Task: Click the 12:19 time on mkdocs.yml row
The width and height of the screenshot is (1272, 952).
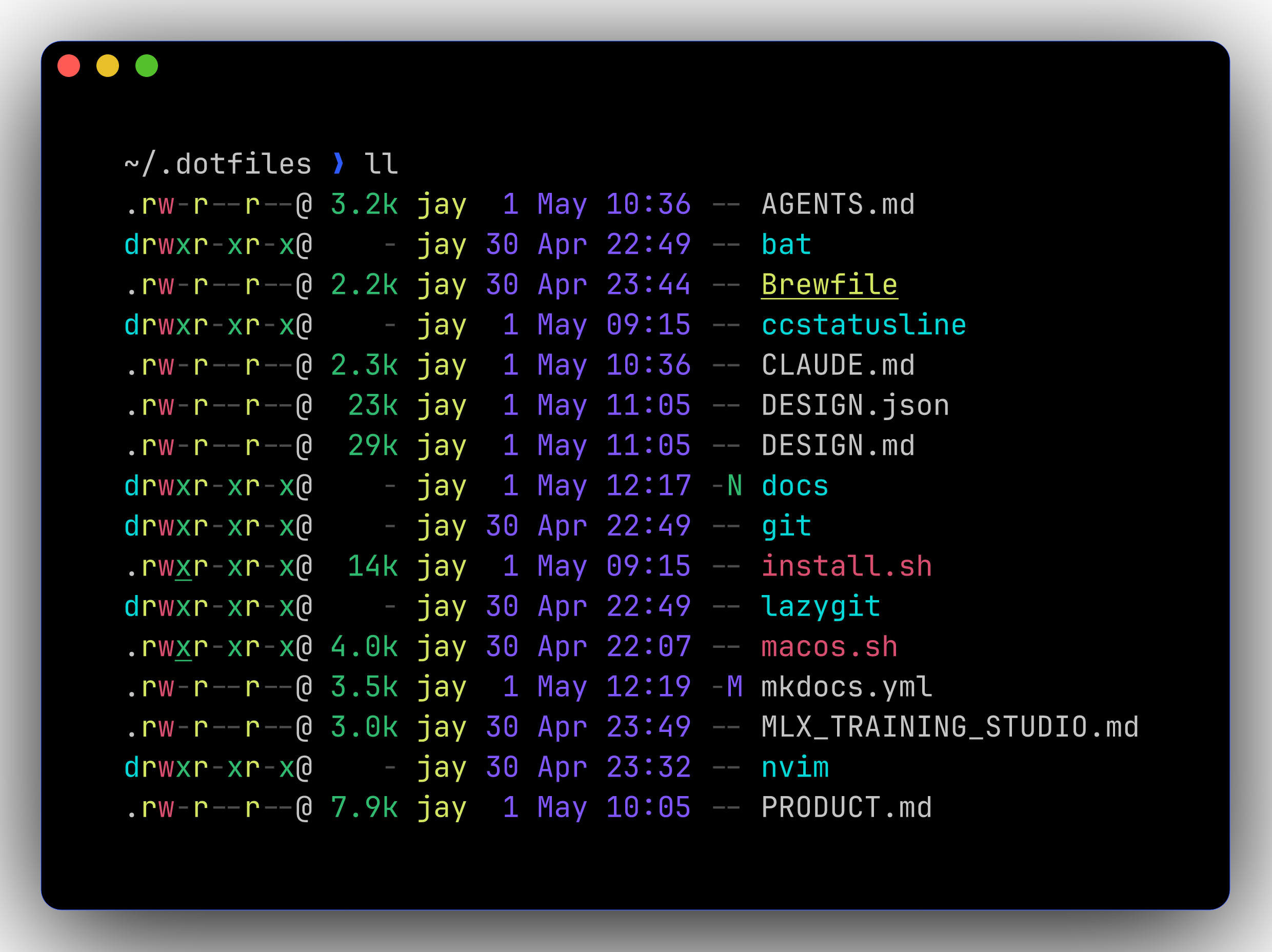Action: tap(648, 687)
